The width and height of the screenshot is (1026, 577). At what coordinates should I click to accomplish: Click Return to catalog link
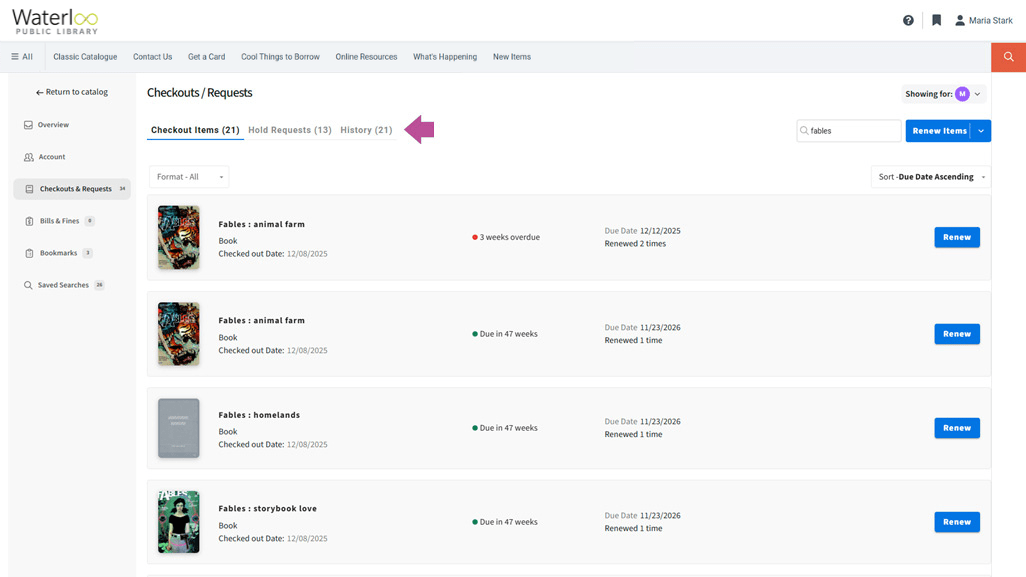(x=72, y=91)
